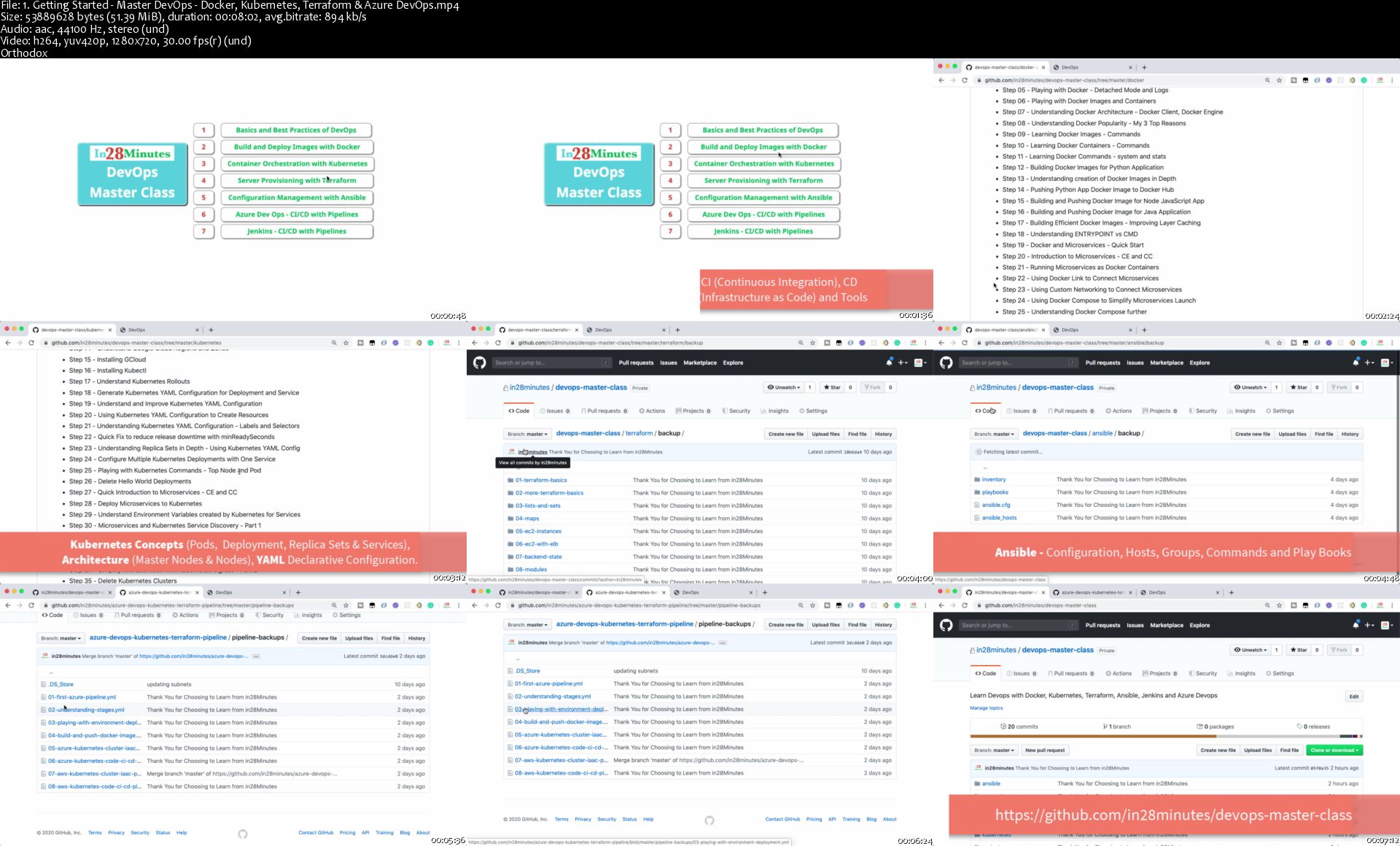
Task: Open Unwatch dropdown in ansible backup window
Action: coord(1251,387)
